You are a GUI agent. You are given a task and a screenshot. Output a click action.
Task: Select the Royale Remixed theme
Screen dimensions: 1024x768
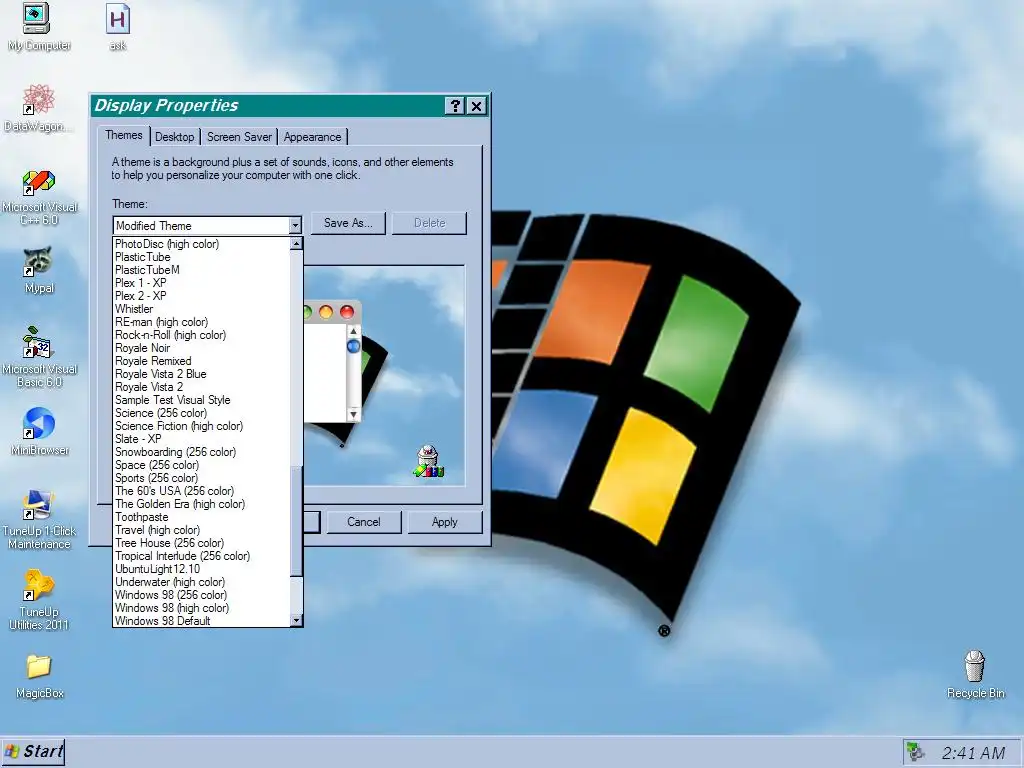point(201,361)
